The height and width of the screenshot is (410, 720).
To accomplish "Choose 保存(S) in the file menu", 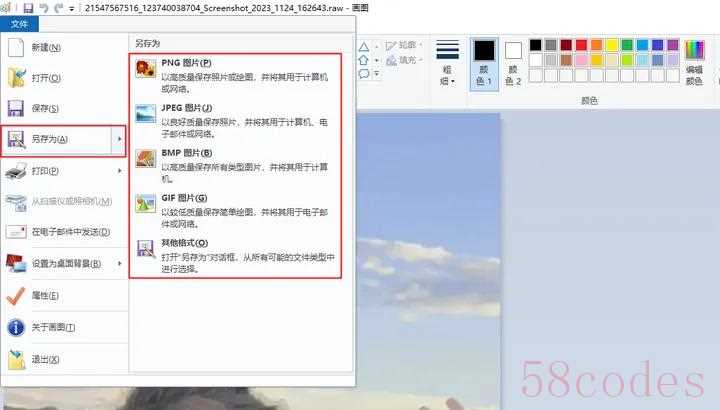I will (64, 108).
